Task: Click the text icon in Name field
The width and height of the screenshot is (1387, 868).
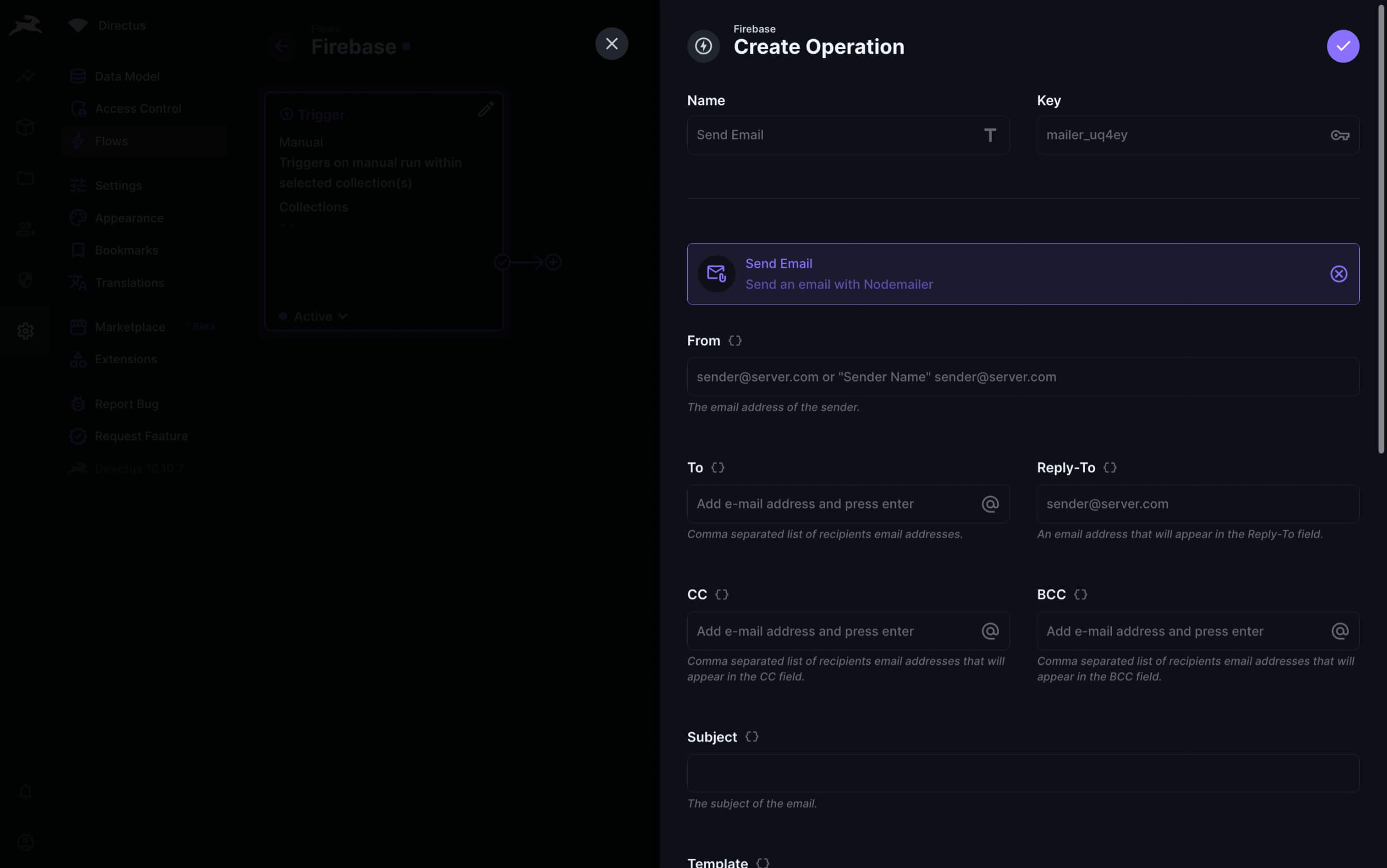Action: [990, 135]
